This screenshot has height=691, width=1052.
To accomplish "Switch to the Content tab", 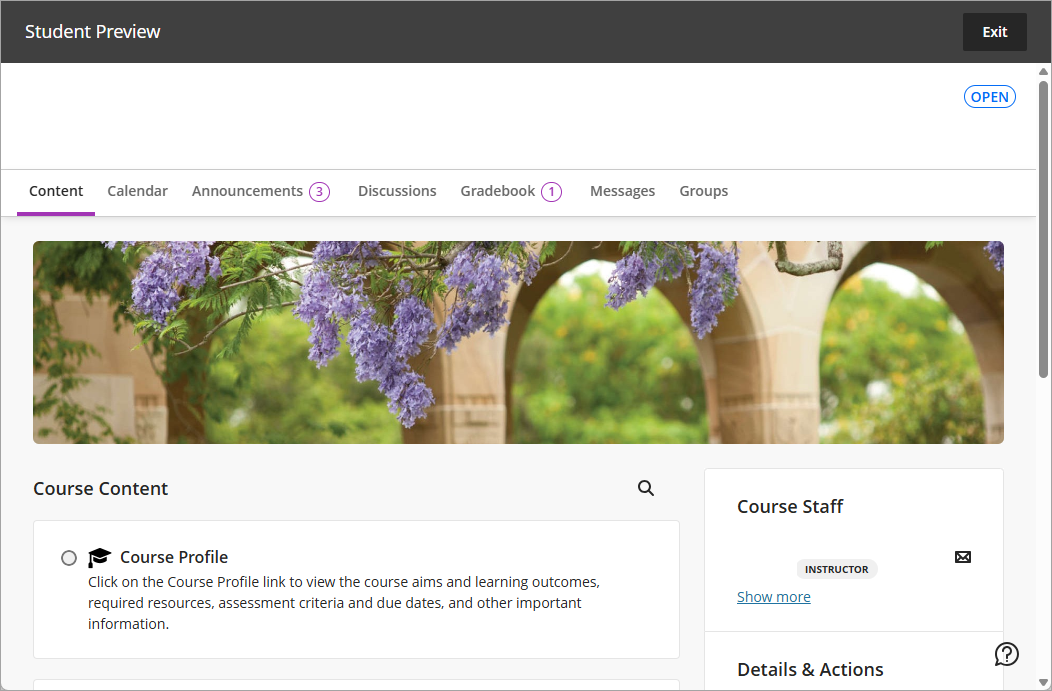I will pos(56,191).
